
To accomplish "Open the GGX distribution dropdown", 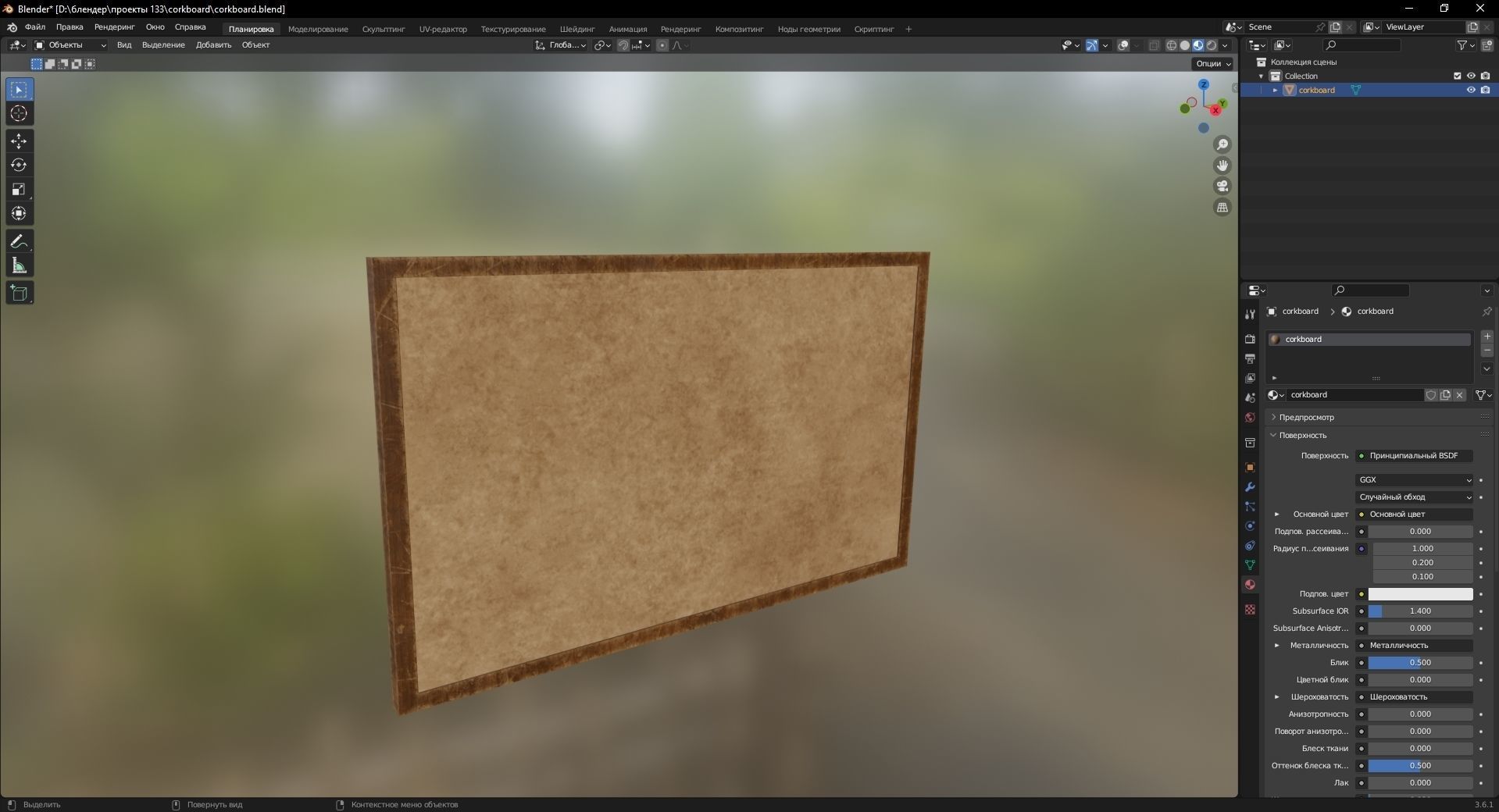I will tap(1415, 480).
